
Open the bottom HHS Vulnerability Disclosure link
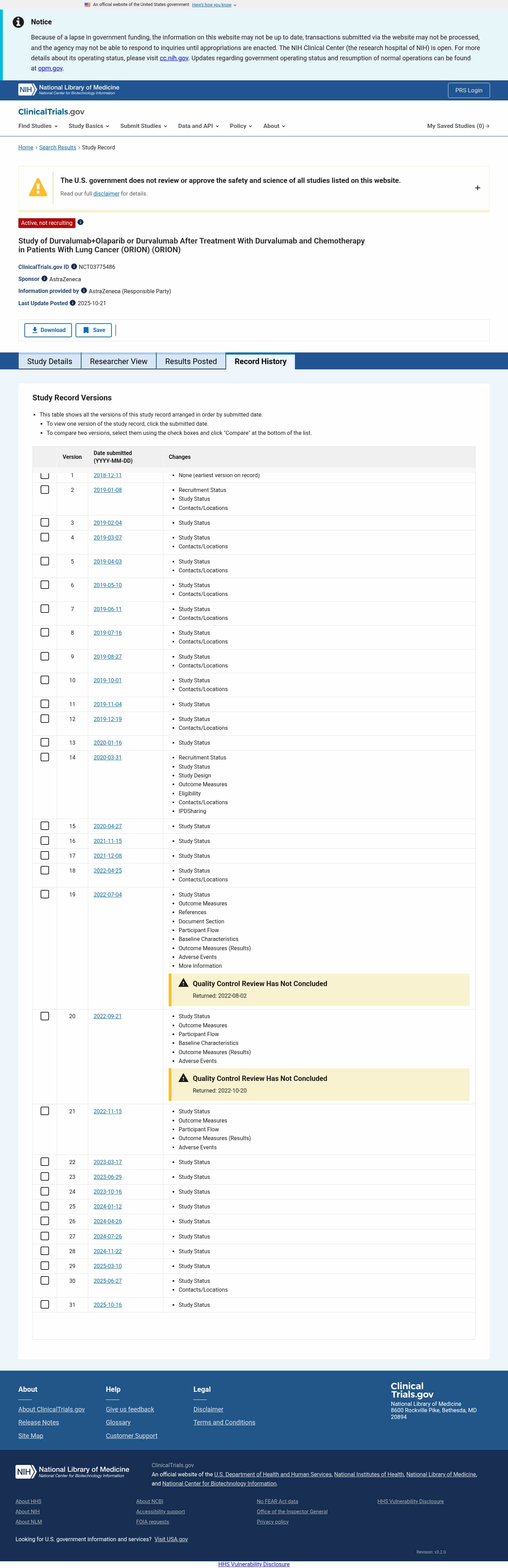point(254,1564)
